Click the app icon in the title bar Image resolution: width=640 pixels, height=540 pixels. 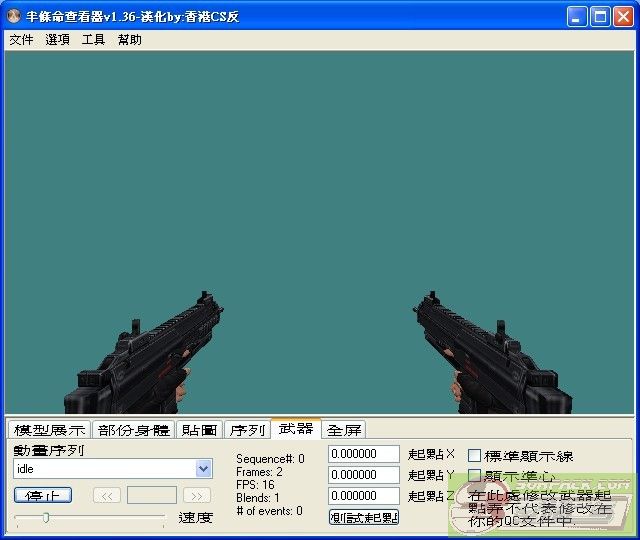point(14,16)
